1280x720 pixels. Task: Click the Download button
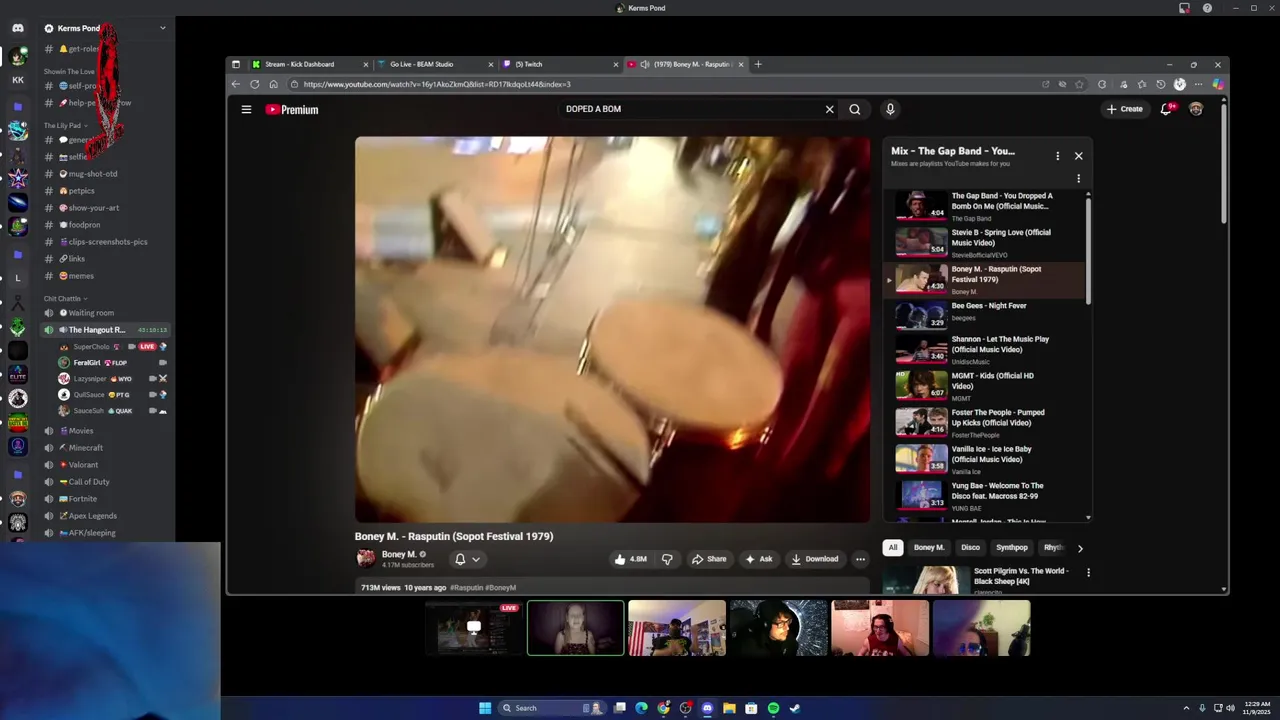point(814,559)
